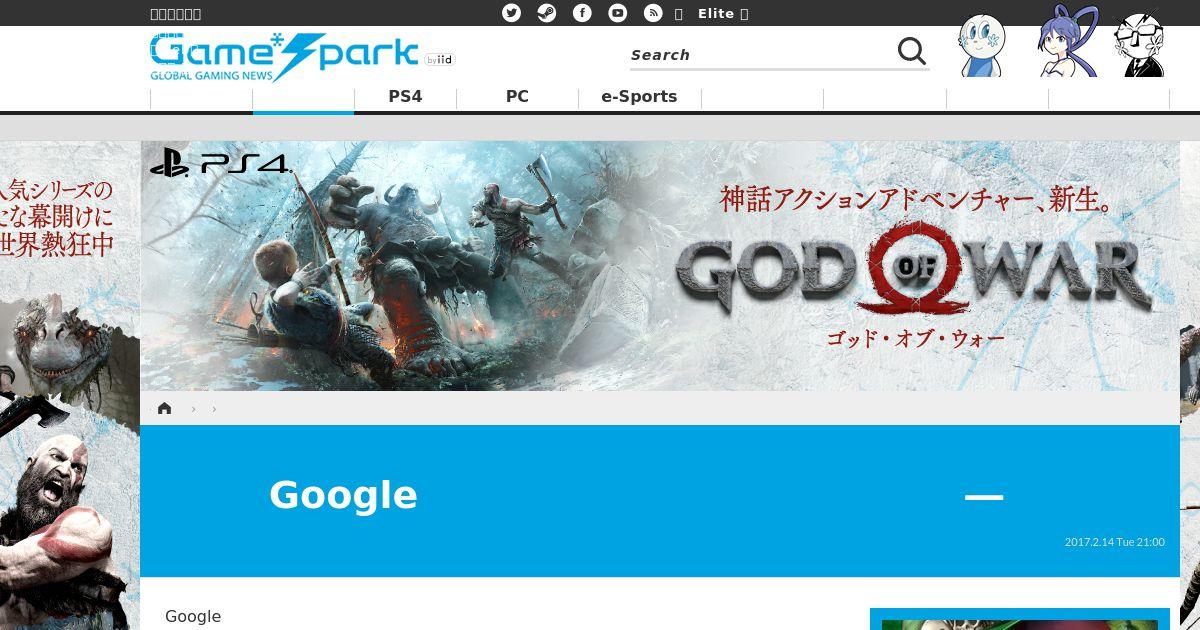Click the God of War PS4 banner
Viewport: 1200px width, 630px height.
coord(660,266)
